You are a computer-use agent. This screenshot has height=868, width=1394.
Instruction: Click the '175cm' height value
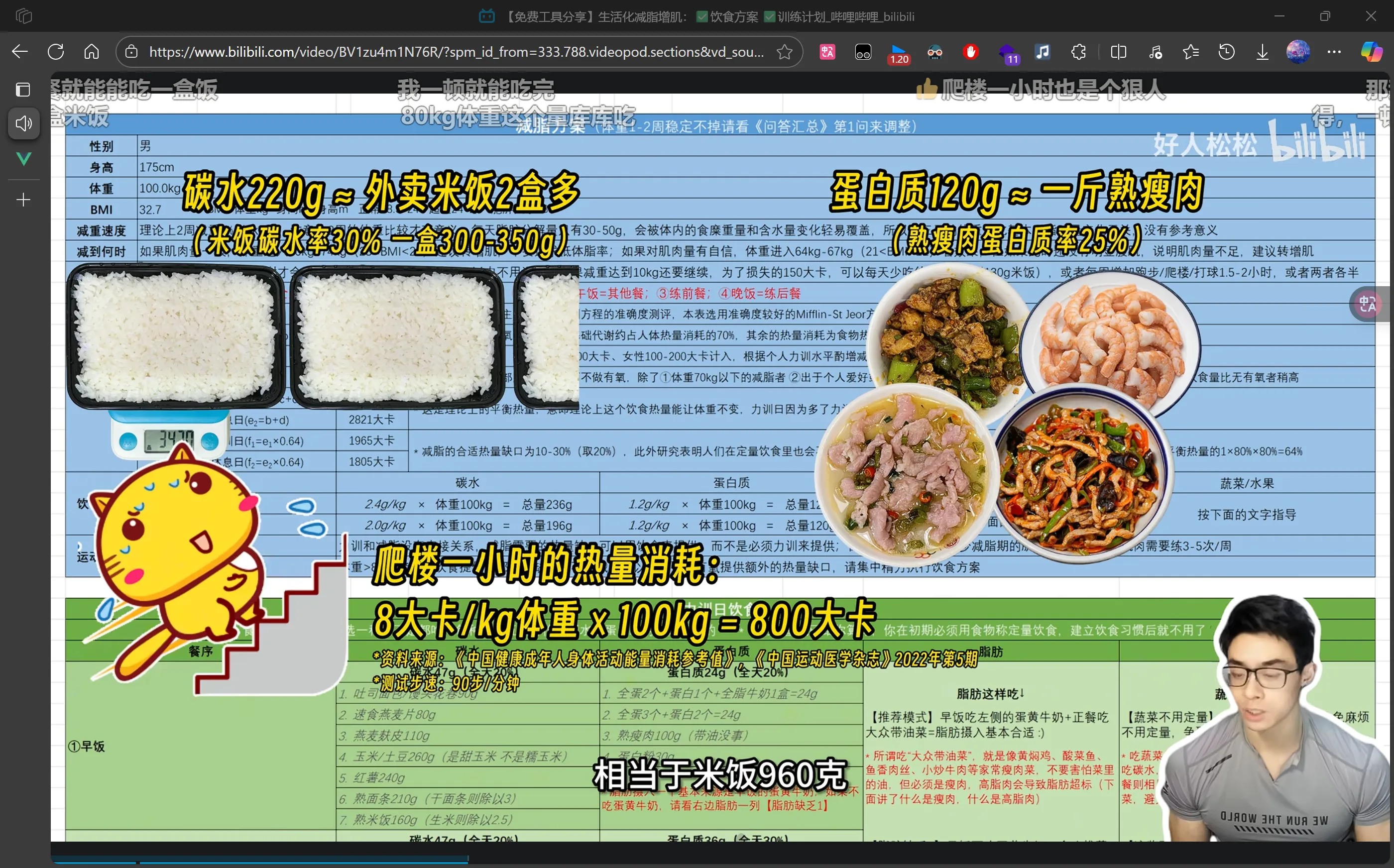157,167
